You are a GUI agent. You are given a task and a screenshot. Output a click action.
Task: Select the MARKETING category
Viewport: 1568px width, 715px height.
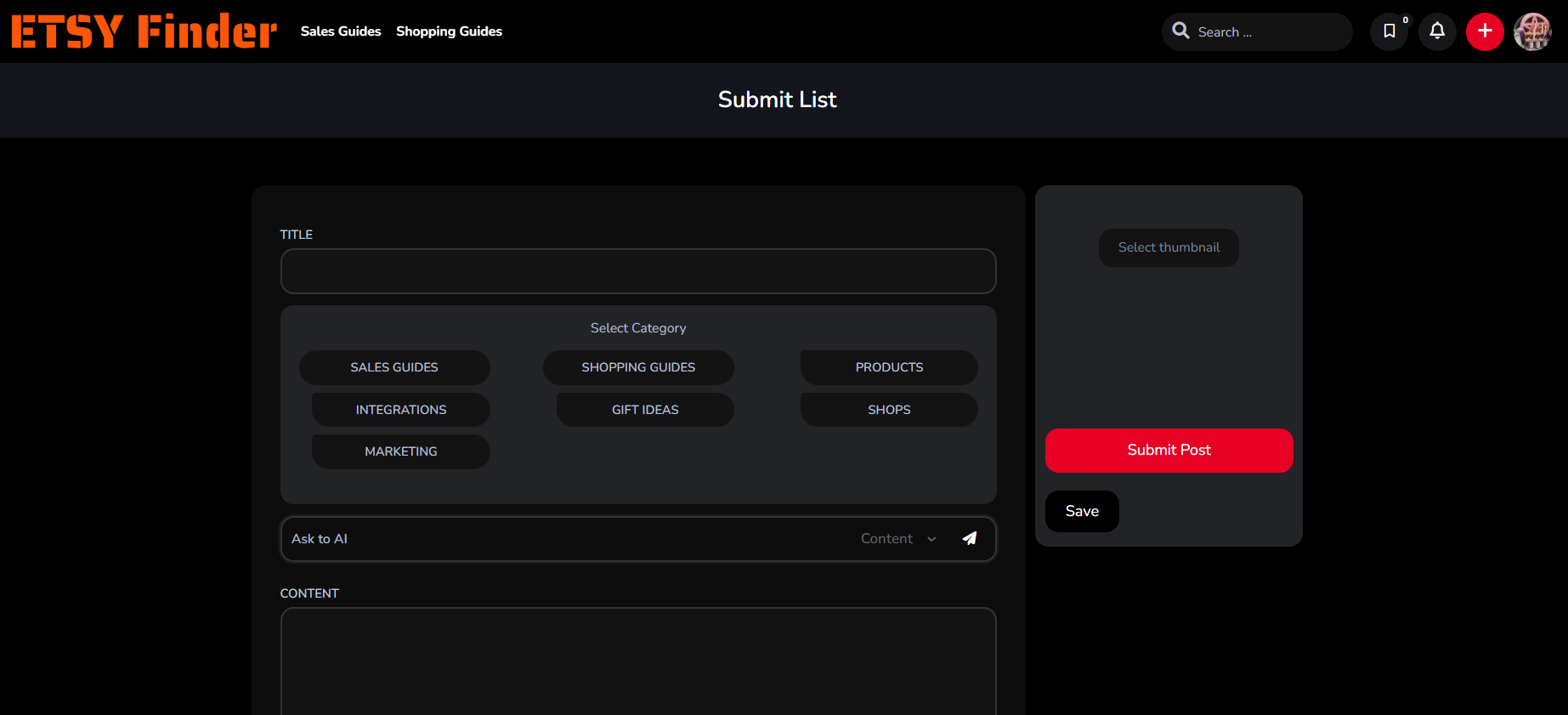click(x=401, y=451)
